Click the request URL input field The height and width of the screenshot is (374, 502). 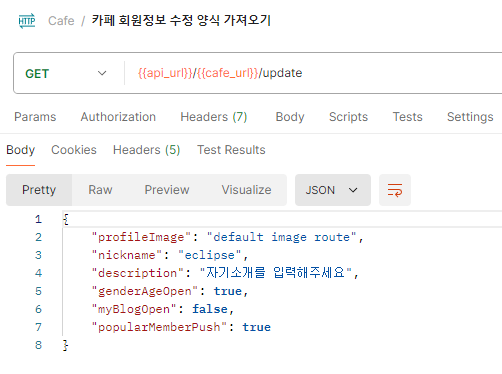(313, 73)
